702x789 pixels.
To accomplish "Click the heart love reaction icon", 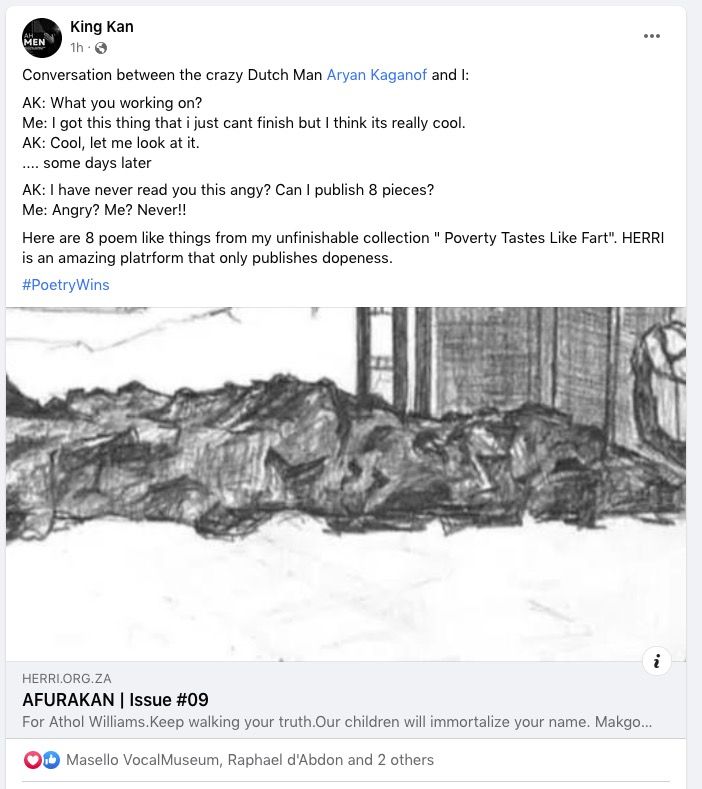I will tap(32, 760).
